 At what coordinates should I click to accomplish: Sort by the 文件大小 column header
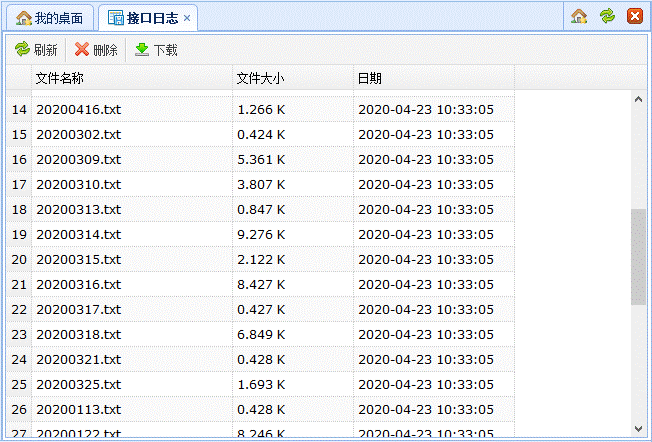tap(293, 78)
